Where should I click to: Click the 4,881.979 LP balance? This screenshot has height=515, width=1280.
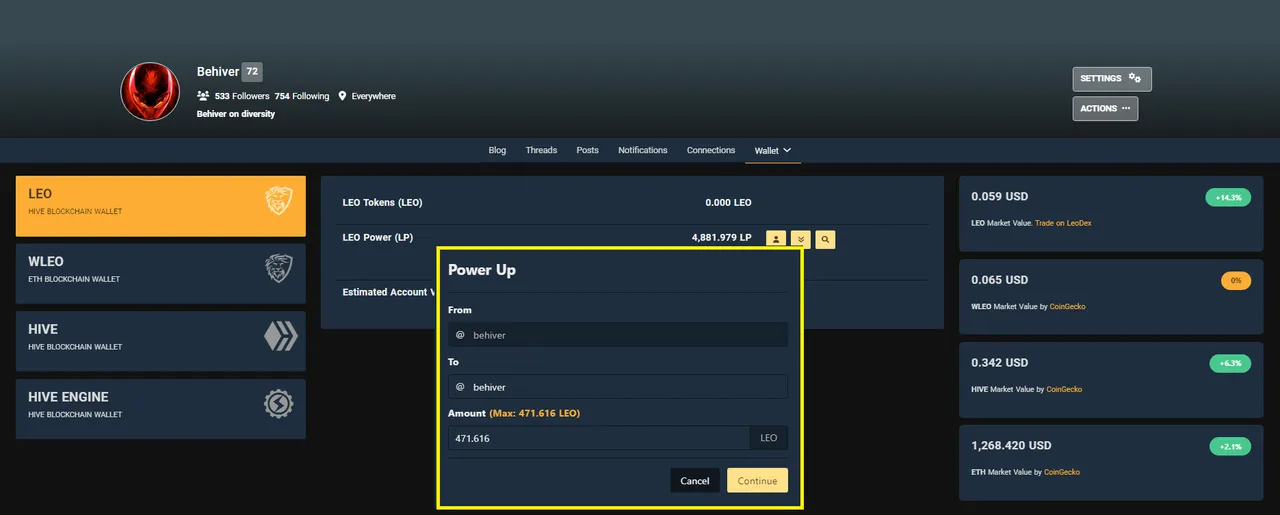click(721, 238)
